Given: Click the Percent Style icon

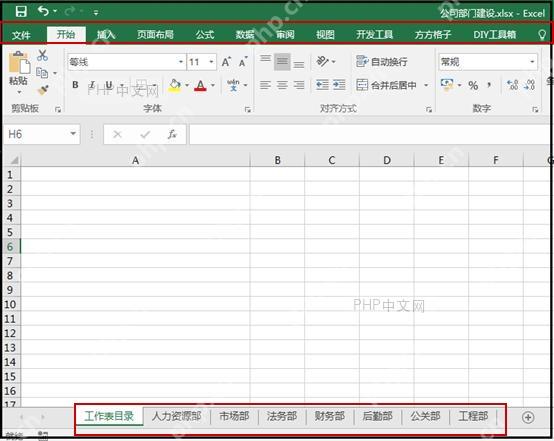Looking at the screenshot, I should tap(473, 85).
